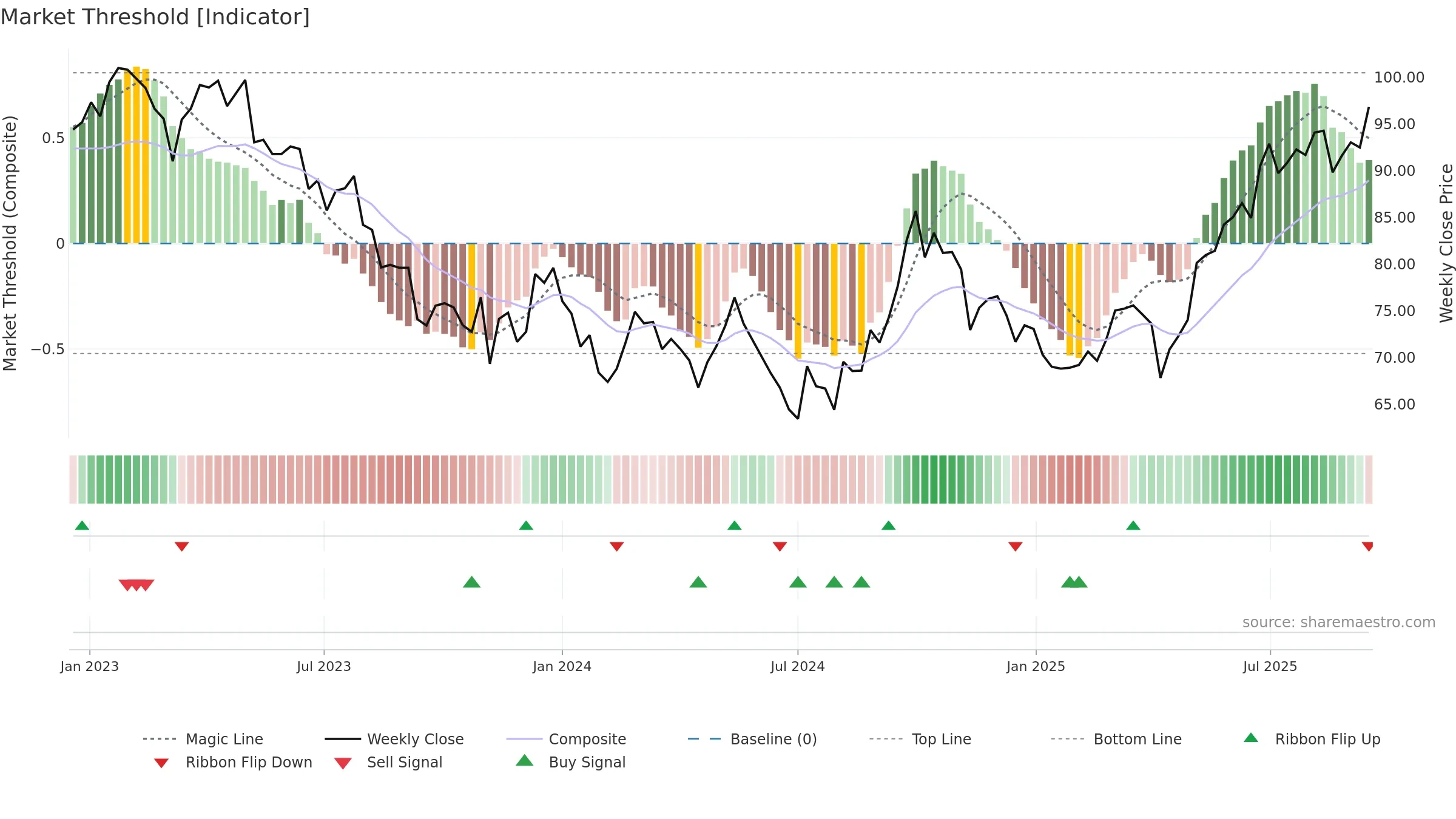Click the Buy Signal triangle at July 2024
This screenshot has height=819, width=1456.
tap(798, 582)
